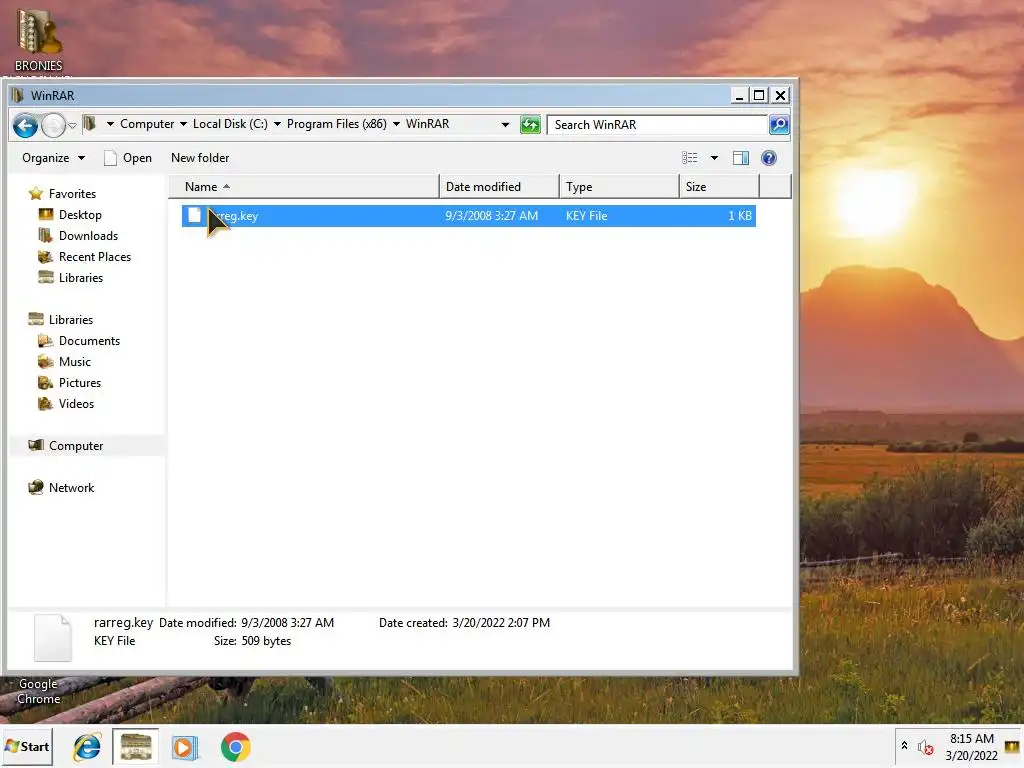Click the show desktop button at tray end
The image size is (1024, 768).
point(1012,746)
